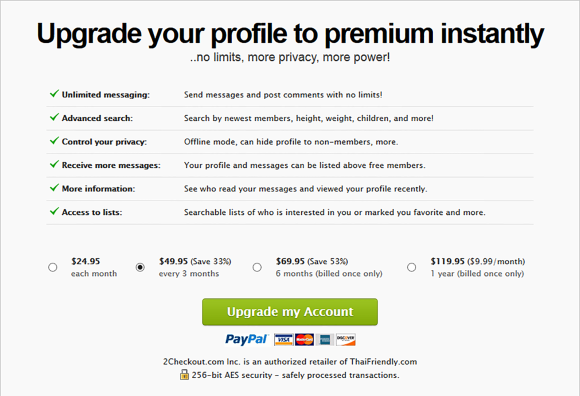This screenshot has width=580, height=396.
Task: Select the $49.95 every 3 months option
Action: (x=140, y=267)
